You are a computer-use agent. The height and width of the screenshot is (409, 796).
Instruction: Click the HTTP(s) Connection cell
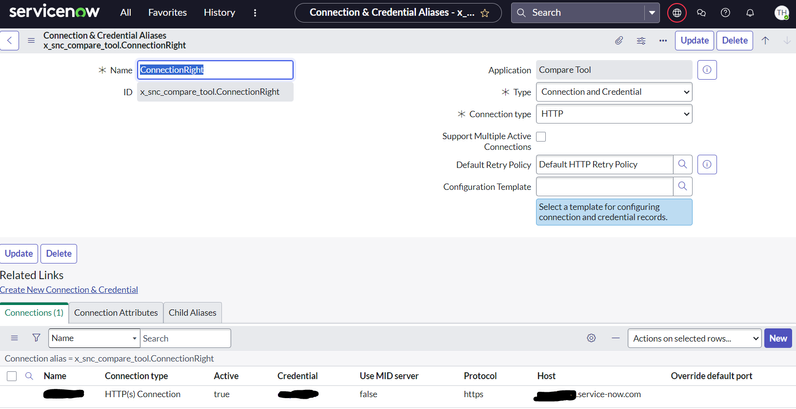pyautogui.click(x=143, y=394)
